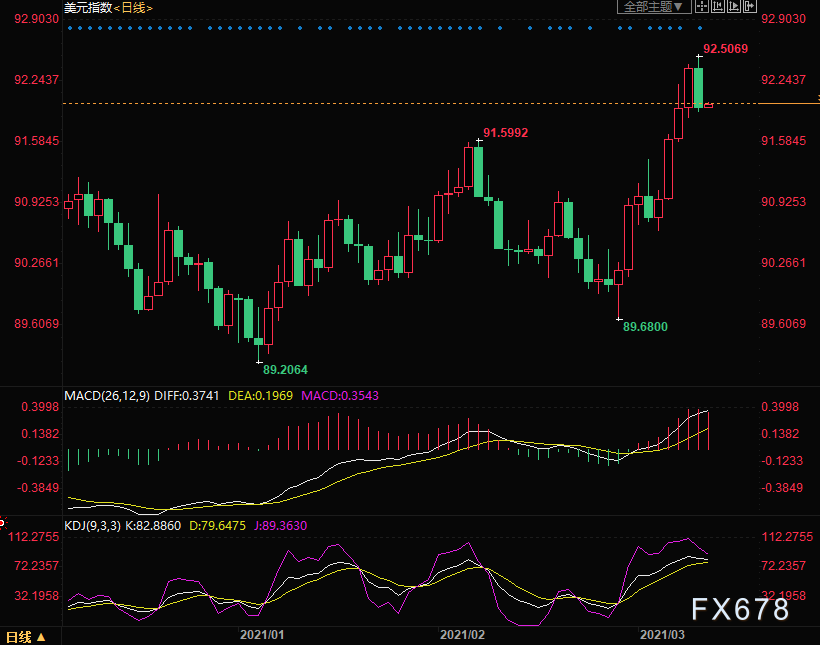Click the play-forward chart axis icon

coord(734,6)
